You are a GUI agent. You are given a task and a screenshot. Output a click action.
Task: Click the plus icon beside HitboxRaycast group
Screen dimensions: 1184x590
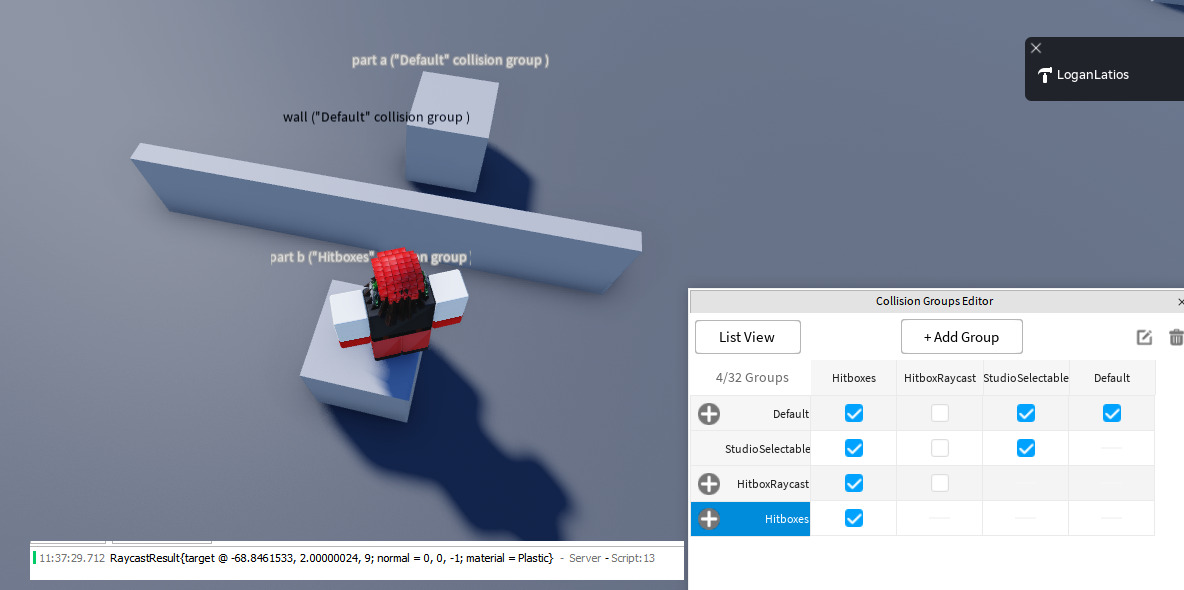click(707, 483)
